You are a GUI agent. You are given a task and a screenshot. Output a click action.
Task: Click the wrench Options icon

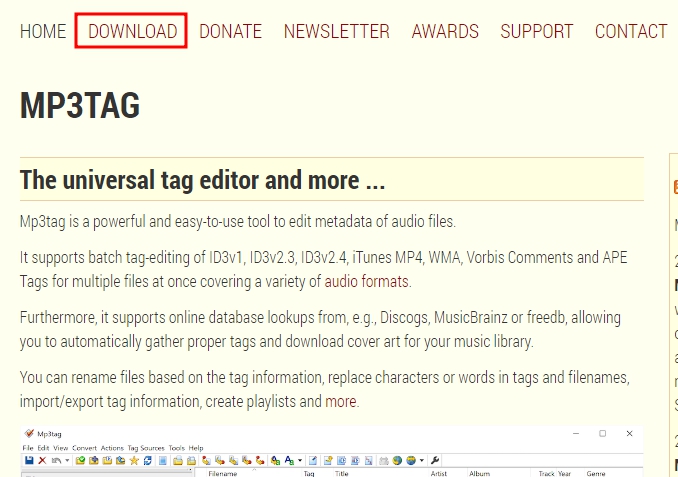point(435,460)
